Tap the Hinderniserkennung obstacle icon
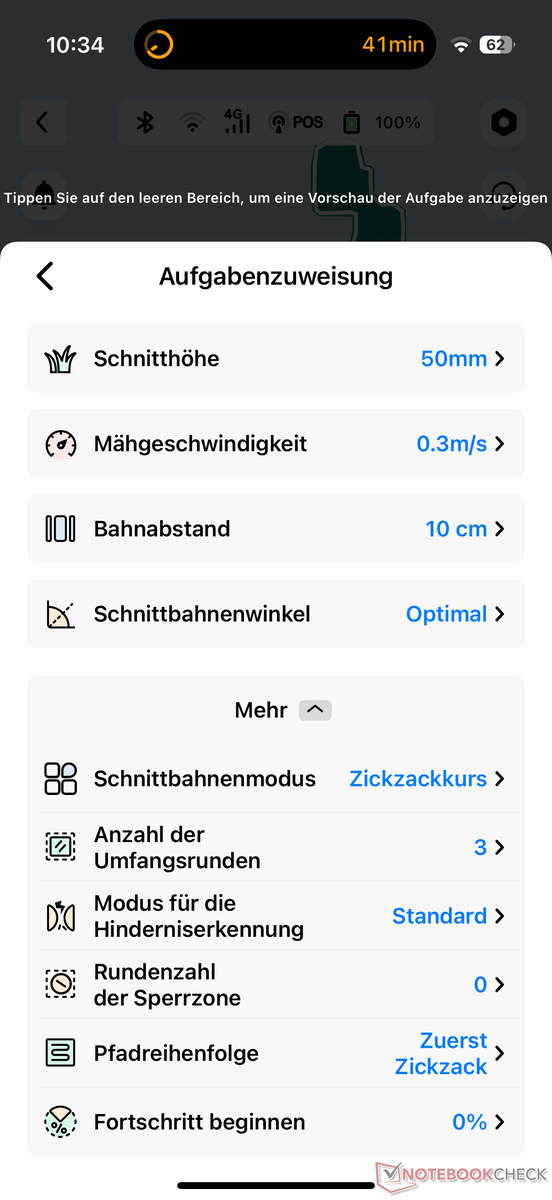This screenshot has width=552, height=1200. click(x=61, y=916)
